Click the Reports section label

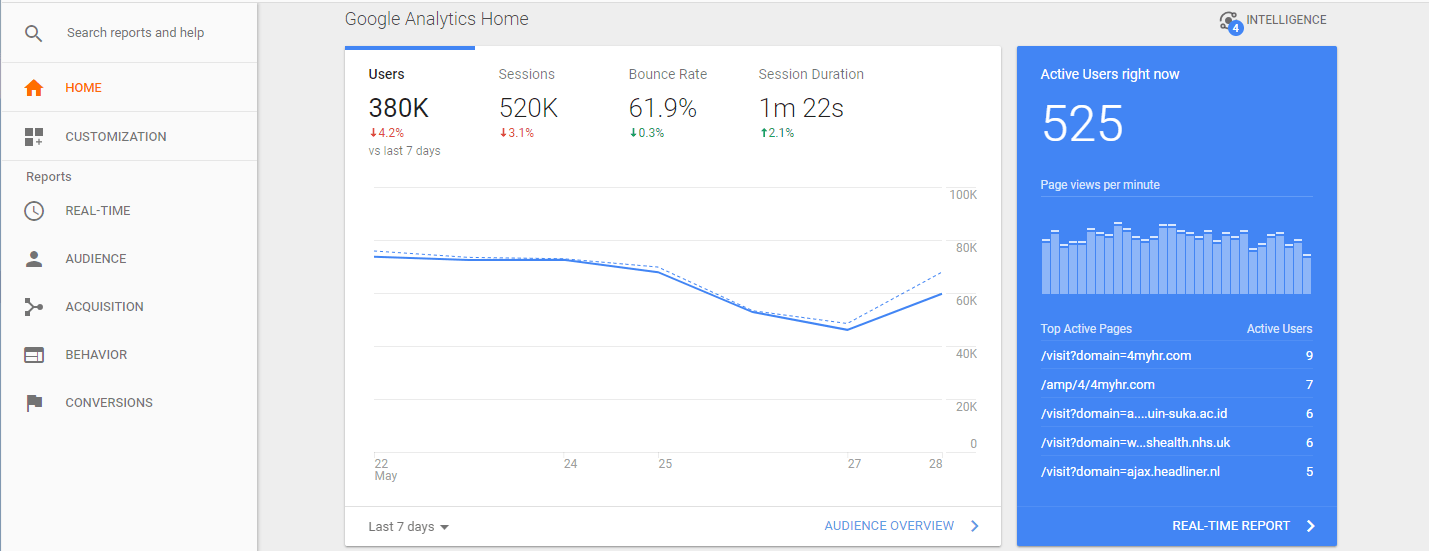coord(49,177)
